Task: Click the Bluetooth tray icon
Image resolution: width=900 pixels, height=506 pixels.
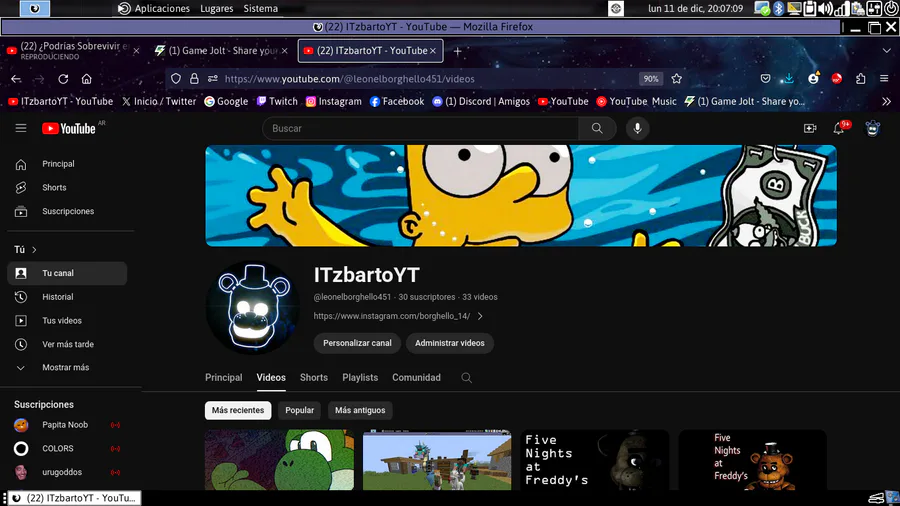Action: coord(778,9)
